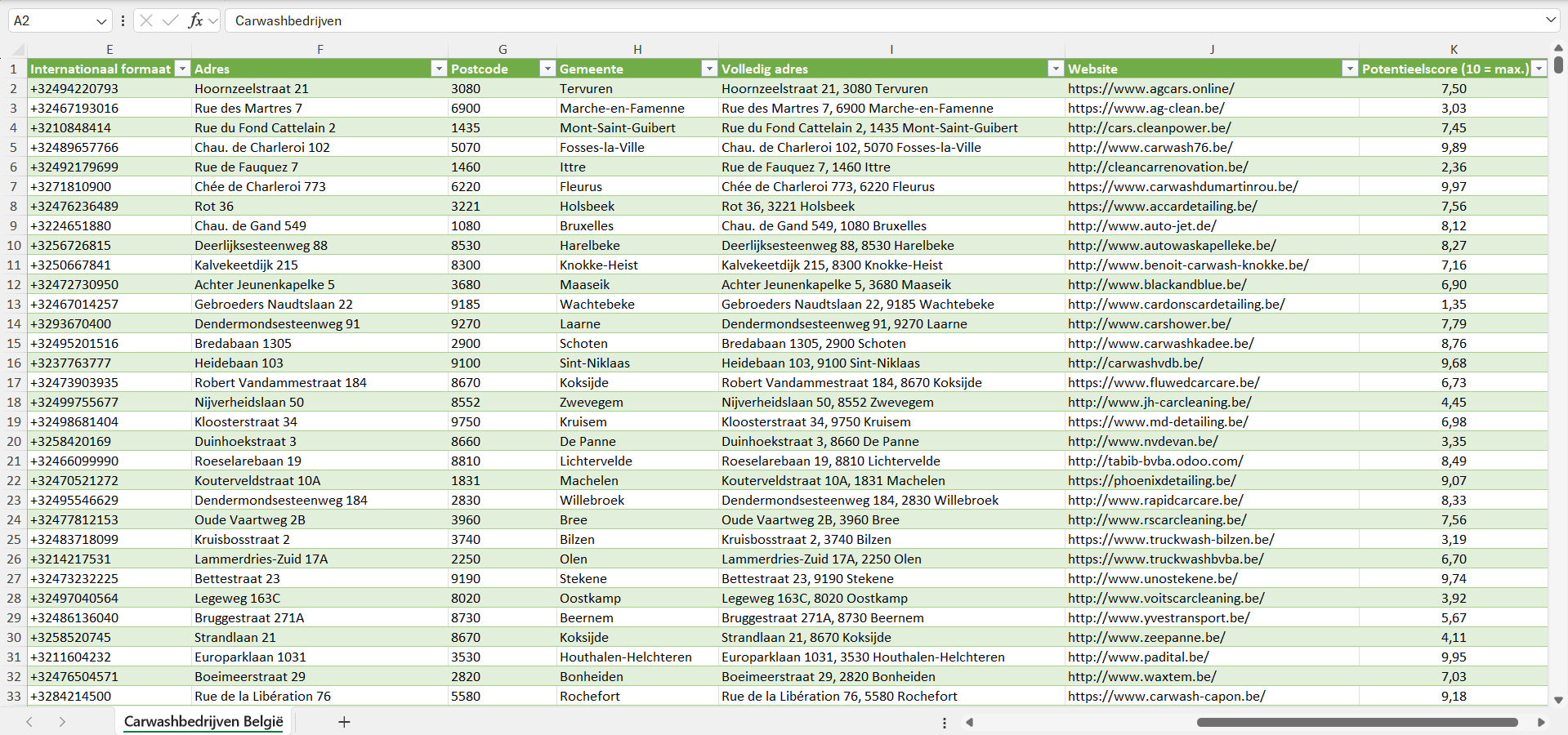
Task: Go to previous sheet using left arrow
Action: point(29,722)
